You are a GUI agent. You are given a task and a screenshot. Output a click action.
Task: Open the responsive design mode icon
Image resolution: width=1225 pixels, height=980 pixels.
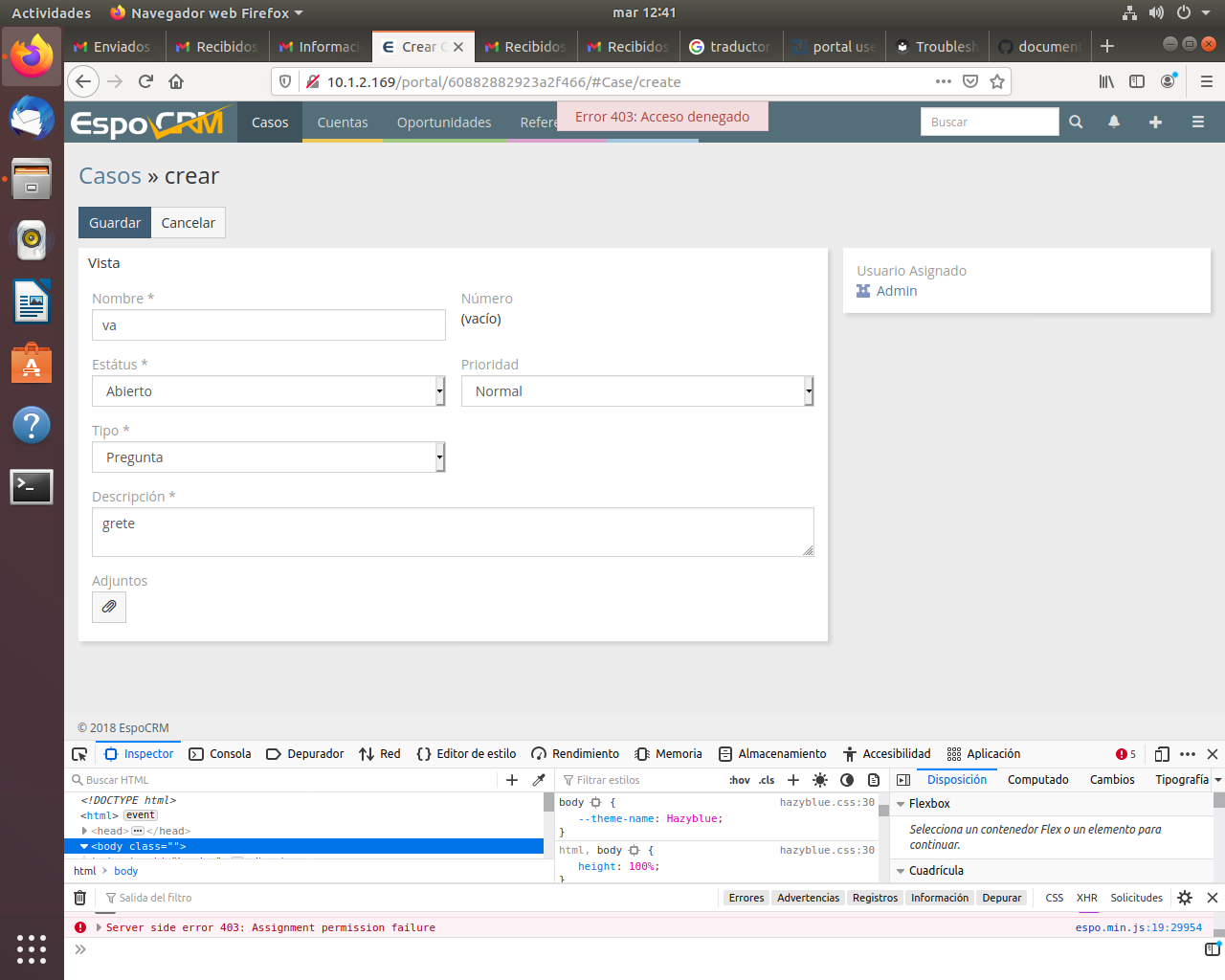(x=1162, y=754)
